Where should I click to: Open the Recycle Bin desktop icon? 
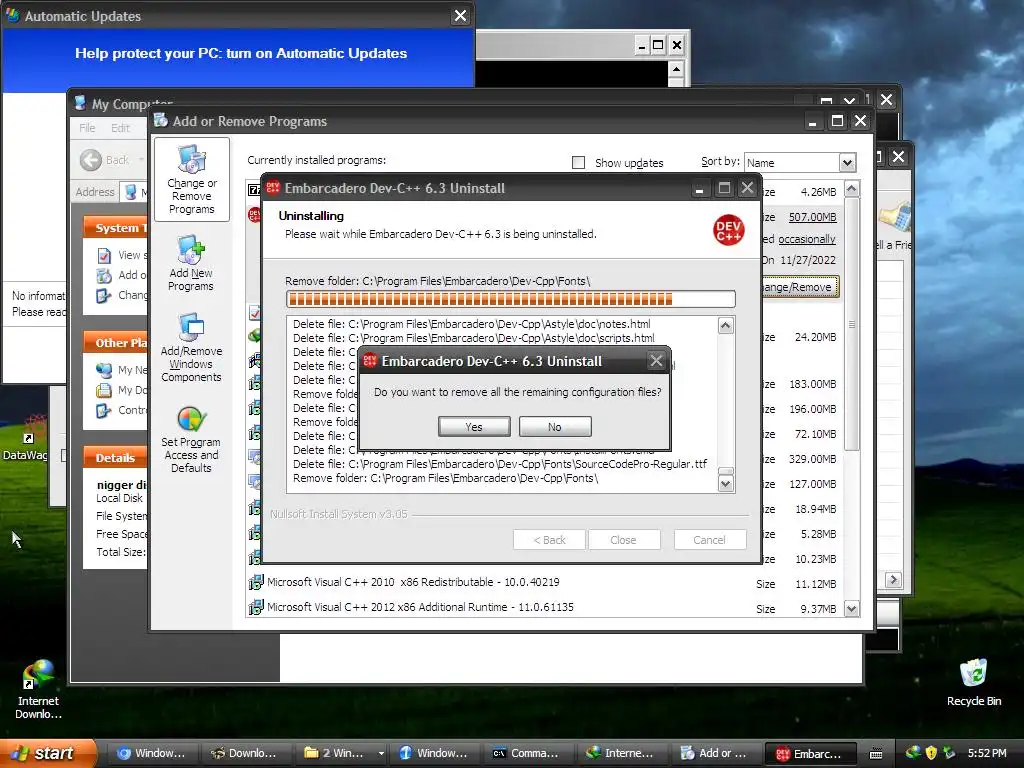(x=974, y=682)
